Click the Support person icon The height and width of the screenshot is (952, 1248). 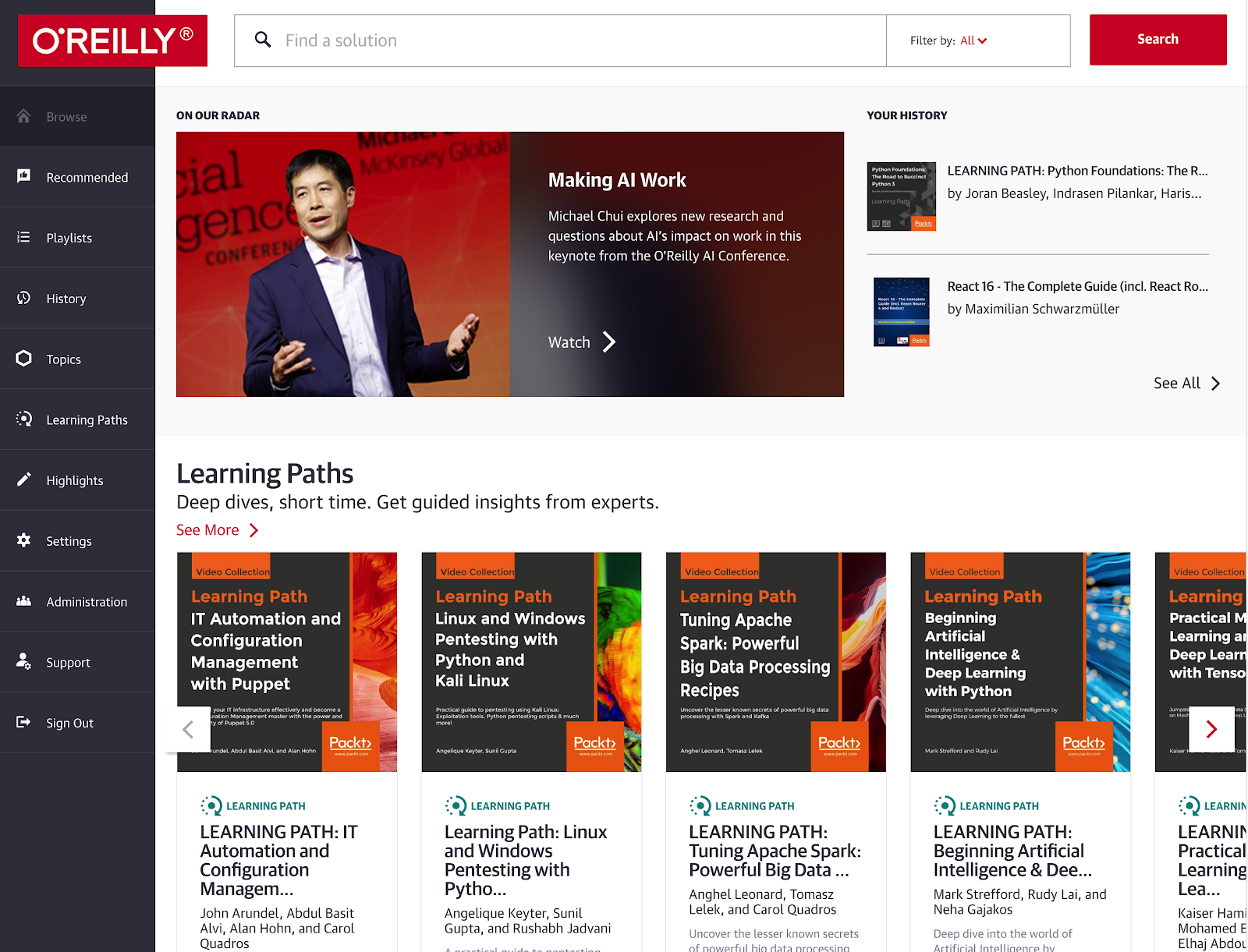pos(24,661)
